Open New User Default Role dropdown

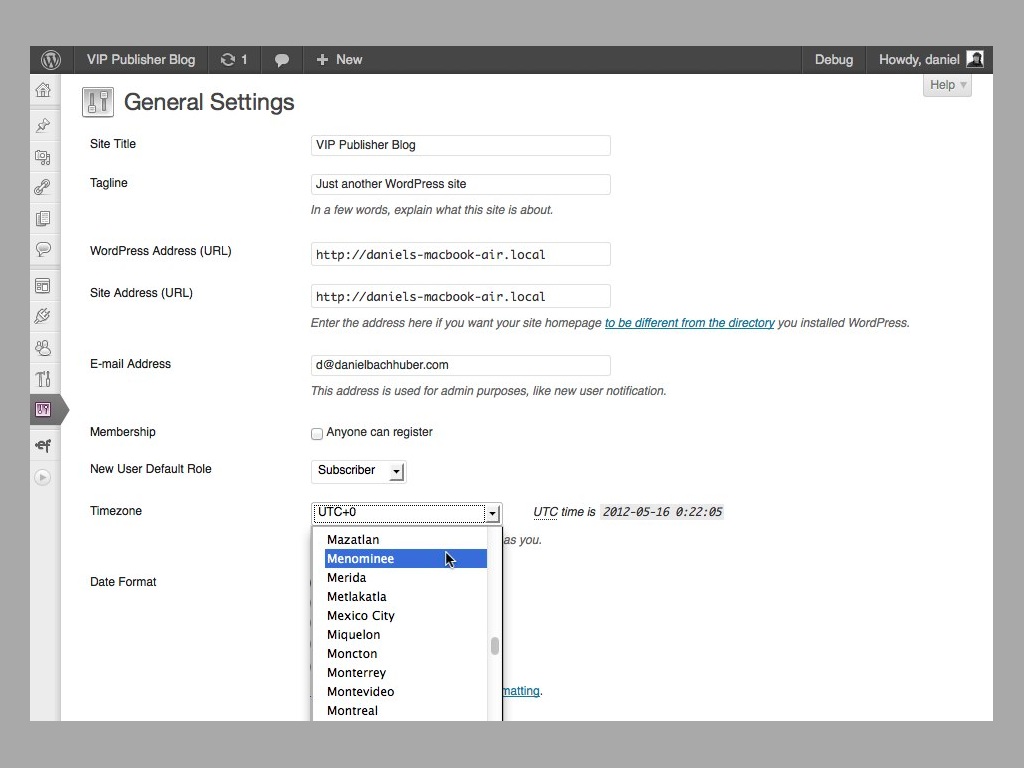359,471
